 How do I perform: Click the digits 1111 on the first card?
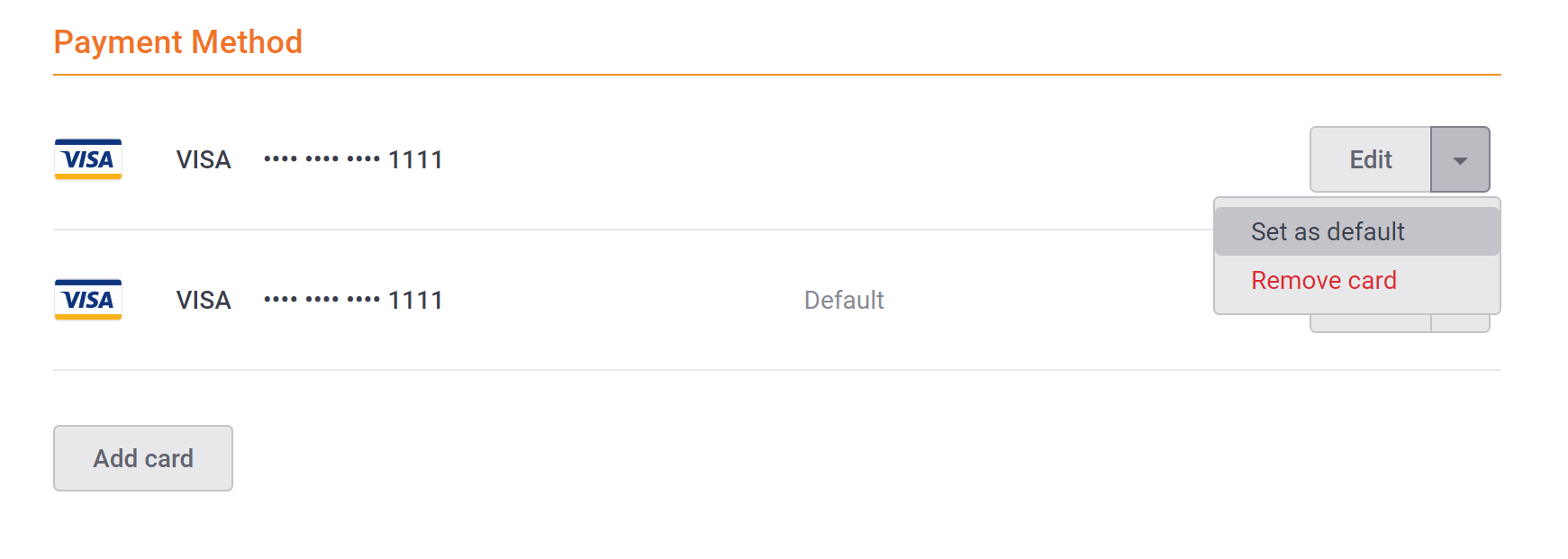415,159
